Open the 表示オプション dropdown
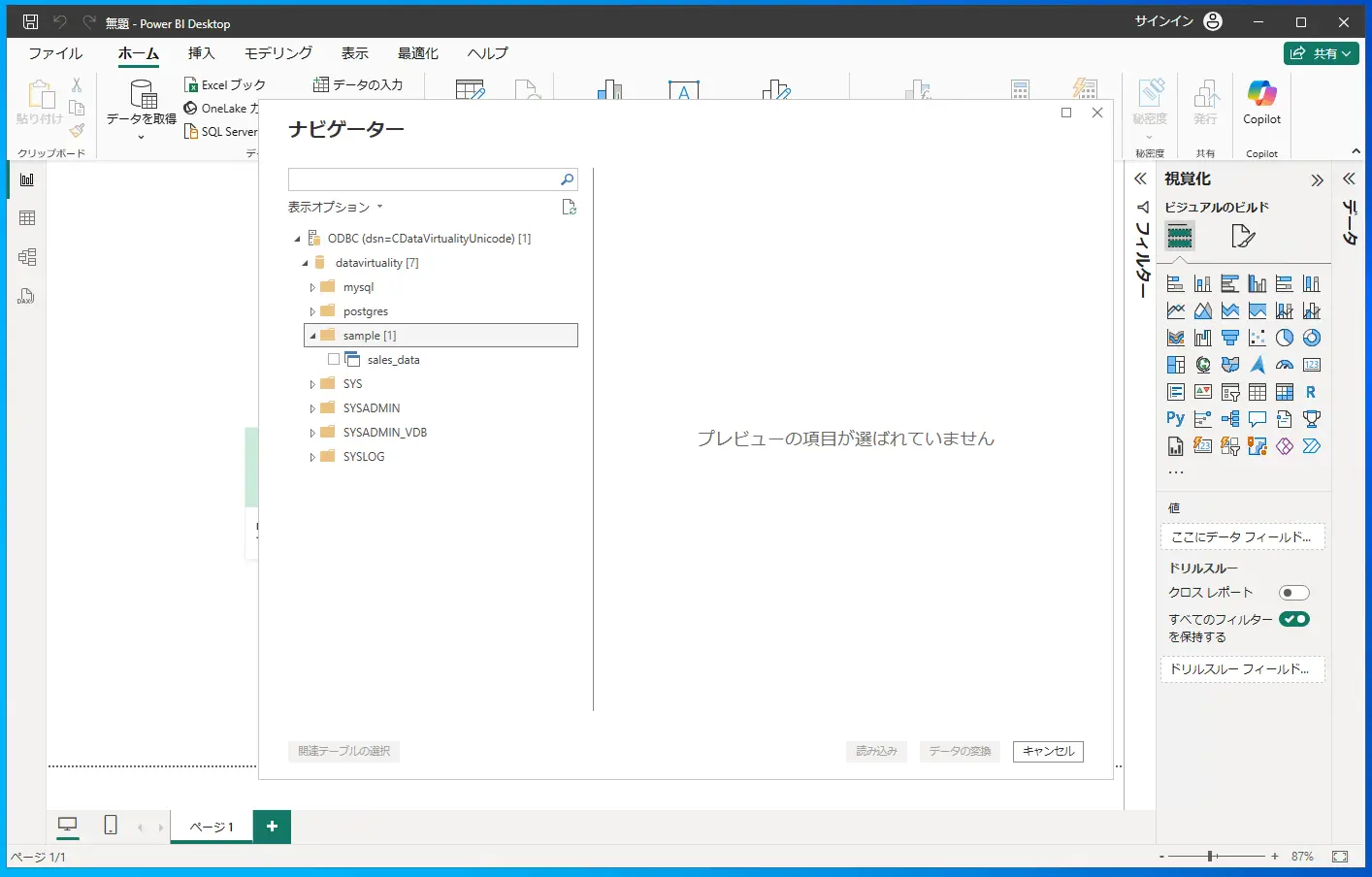 [x=336, y=207]
